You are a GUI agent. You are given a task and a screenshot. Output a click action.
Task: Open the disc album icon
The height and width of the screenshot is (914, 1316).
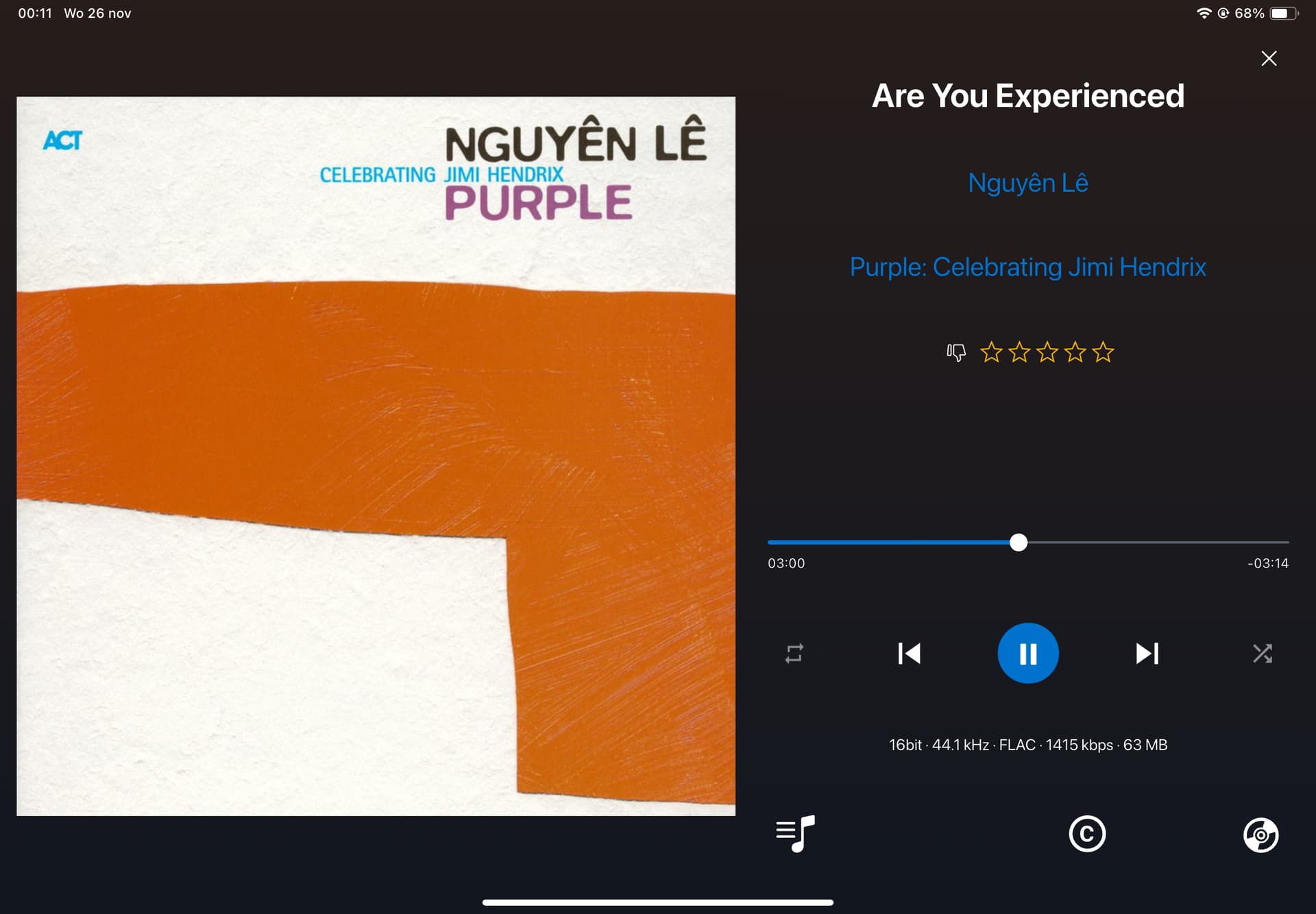(1260, 835)
